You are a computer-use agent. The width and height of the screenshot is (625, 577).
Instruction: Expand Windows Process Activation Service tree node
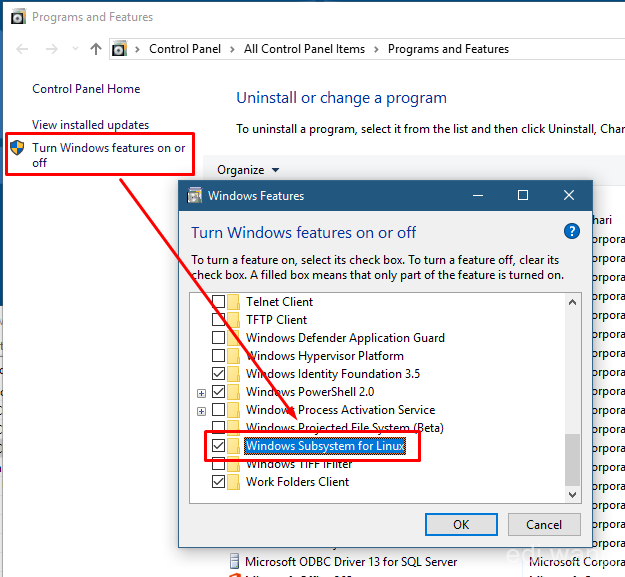(x=202, y=411)
